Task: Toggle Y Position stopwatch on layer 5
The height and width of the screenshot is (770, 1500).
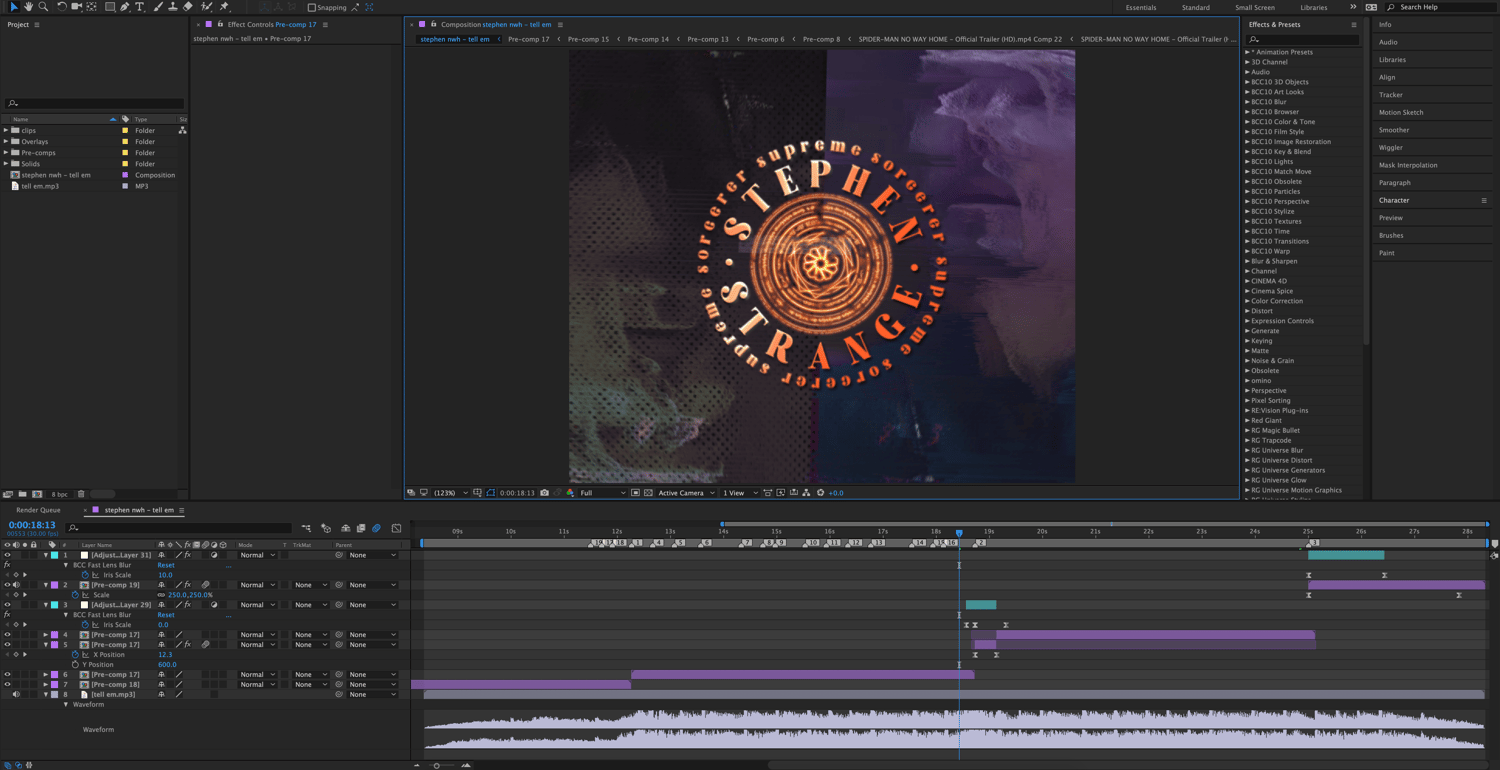Action: [x=75, y=665]
